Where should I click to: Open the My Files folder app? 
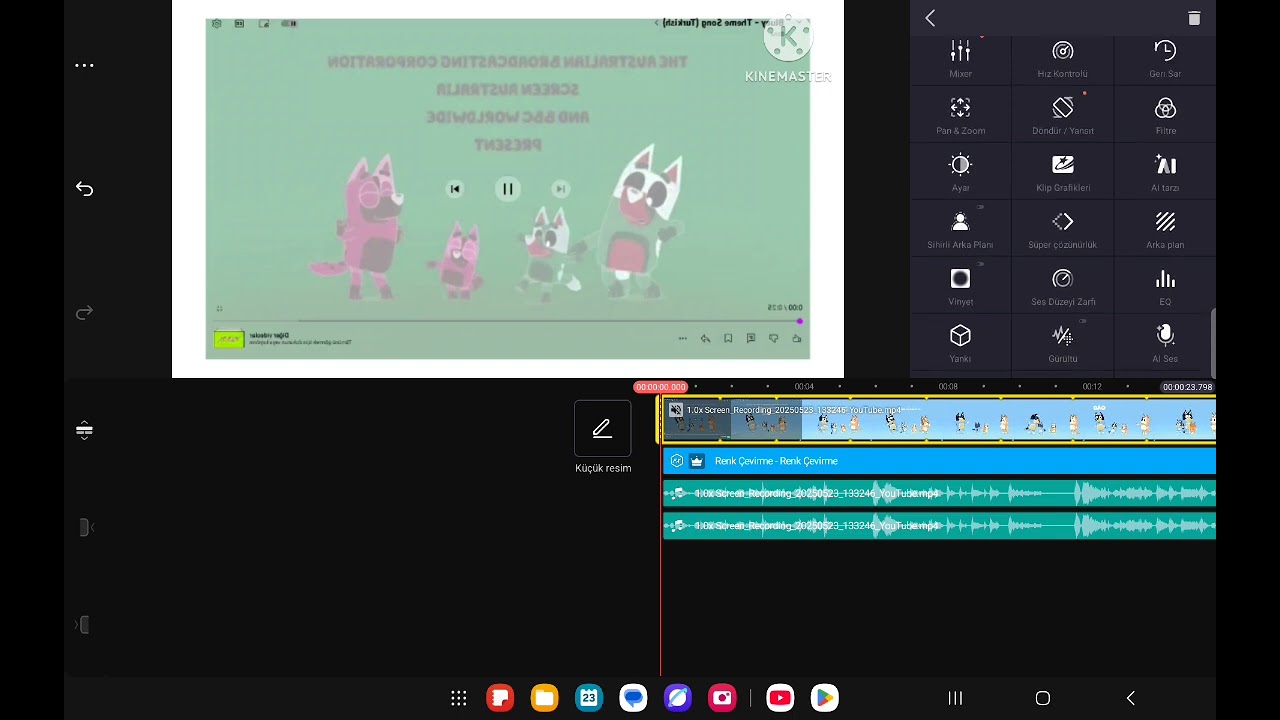[x=544, y=698]
